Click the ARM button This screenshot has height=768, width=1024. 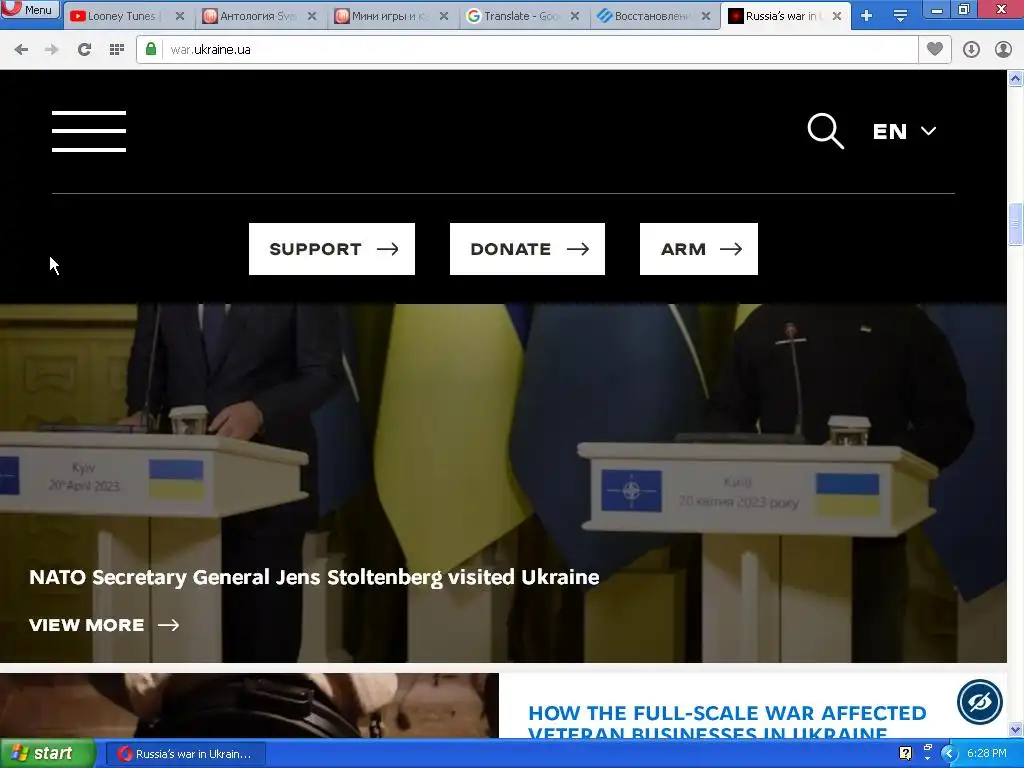[699, 249]
